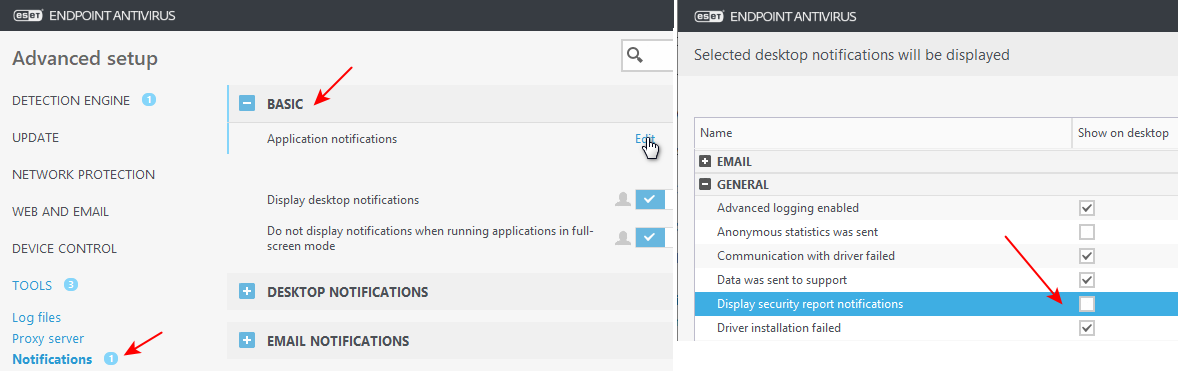Screen dimensions: 1178x371
Task: Select NETWORK PROTECTION in the sidebar
Action: tap(83, 174)
